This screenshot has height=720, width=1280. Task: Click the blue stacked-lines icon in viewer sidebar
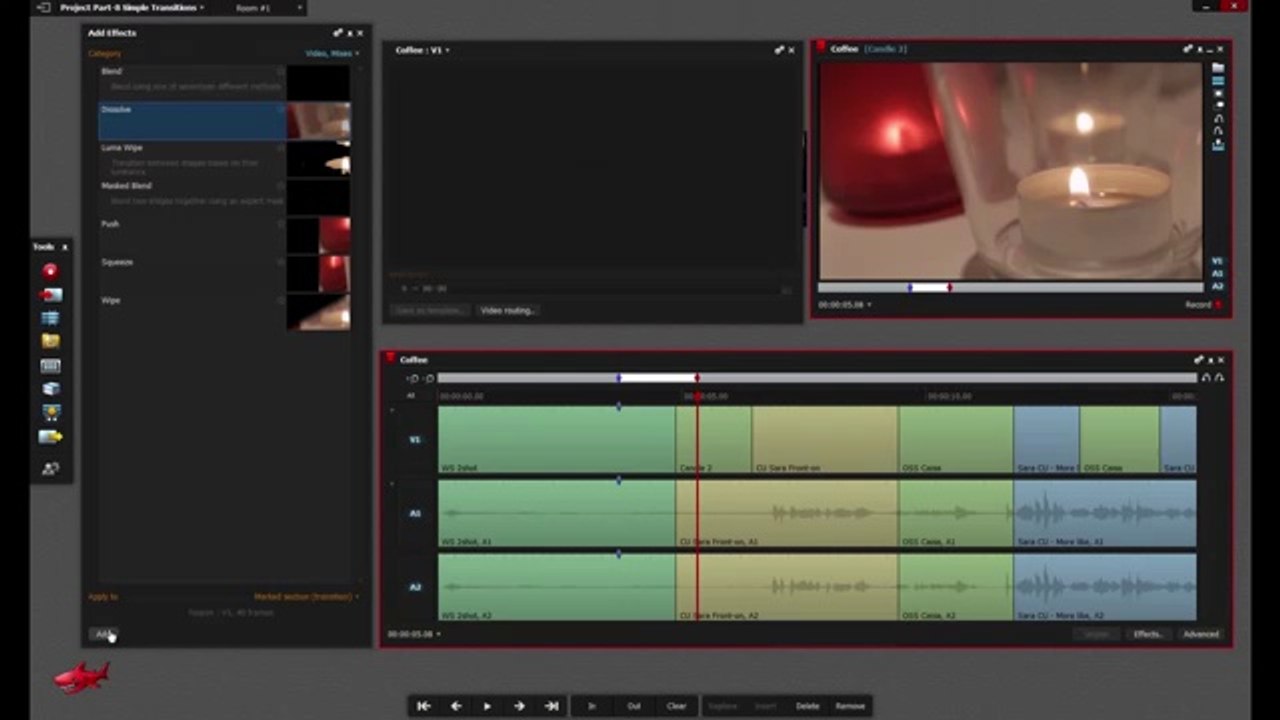(1217, 81)
